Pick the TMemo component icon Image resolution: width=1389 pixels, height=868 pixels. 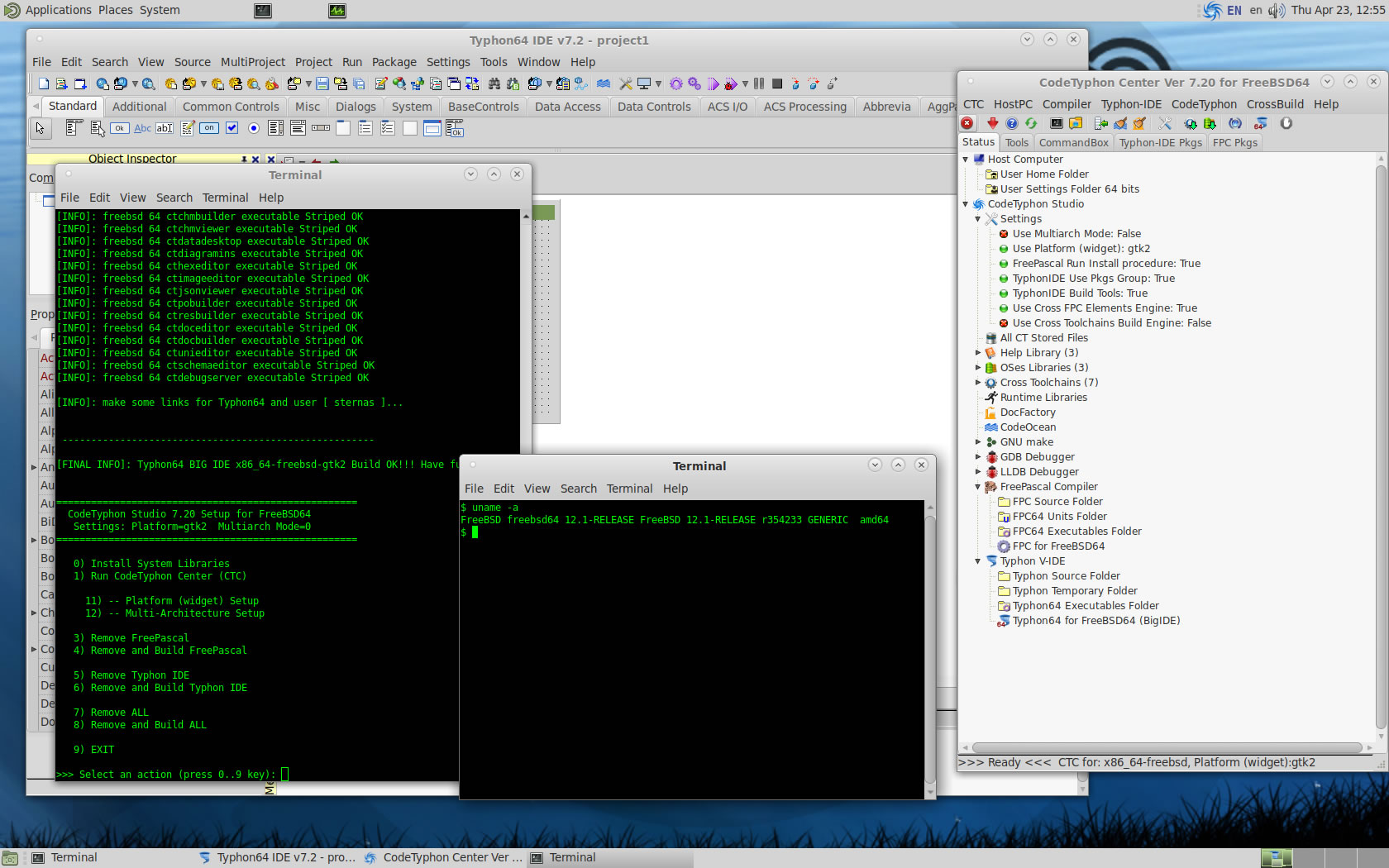coord(188,128)
